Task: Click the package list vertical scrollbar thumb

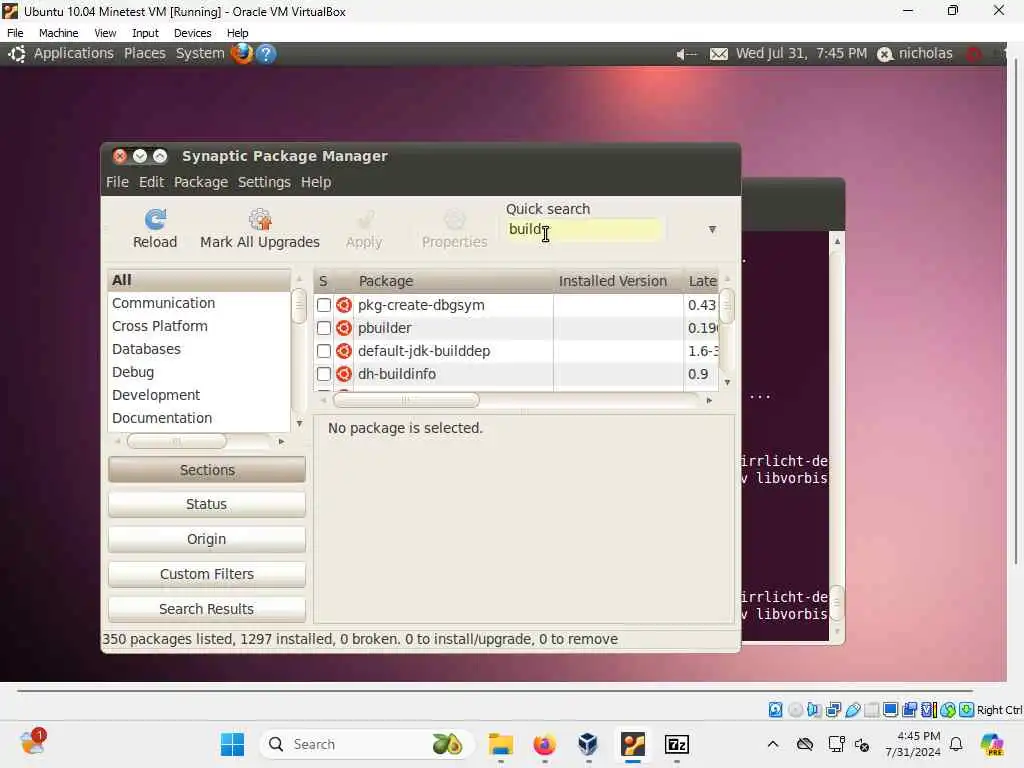Action: click(727, 306)
